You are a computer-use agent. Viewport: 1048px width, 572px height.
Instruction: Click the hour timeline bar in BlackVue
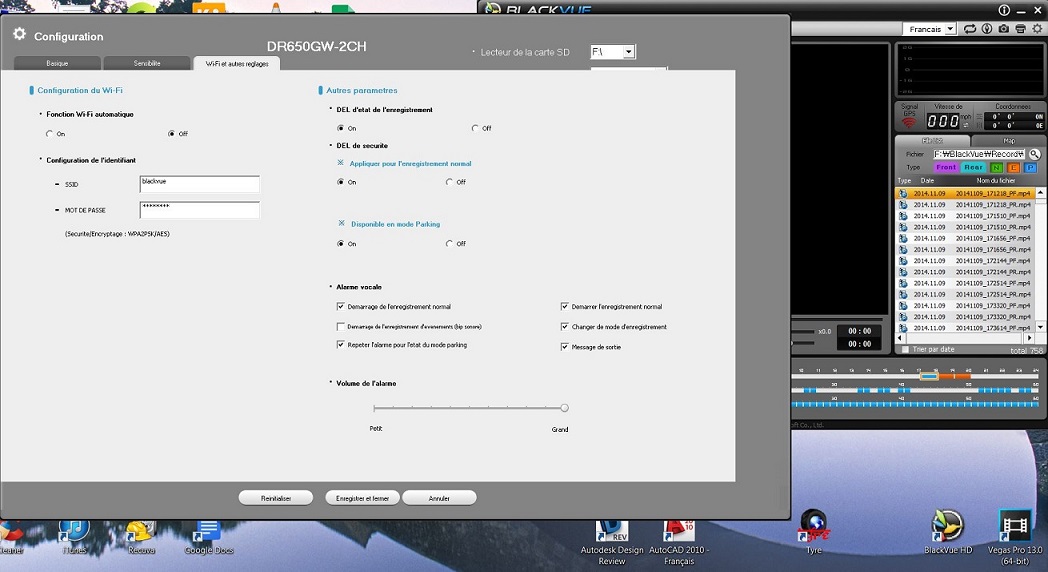[x=915, y=376]
